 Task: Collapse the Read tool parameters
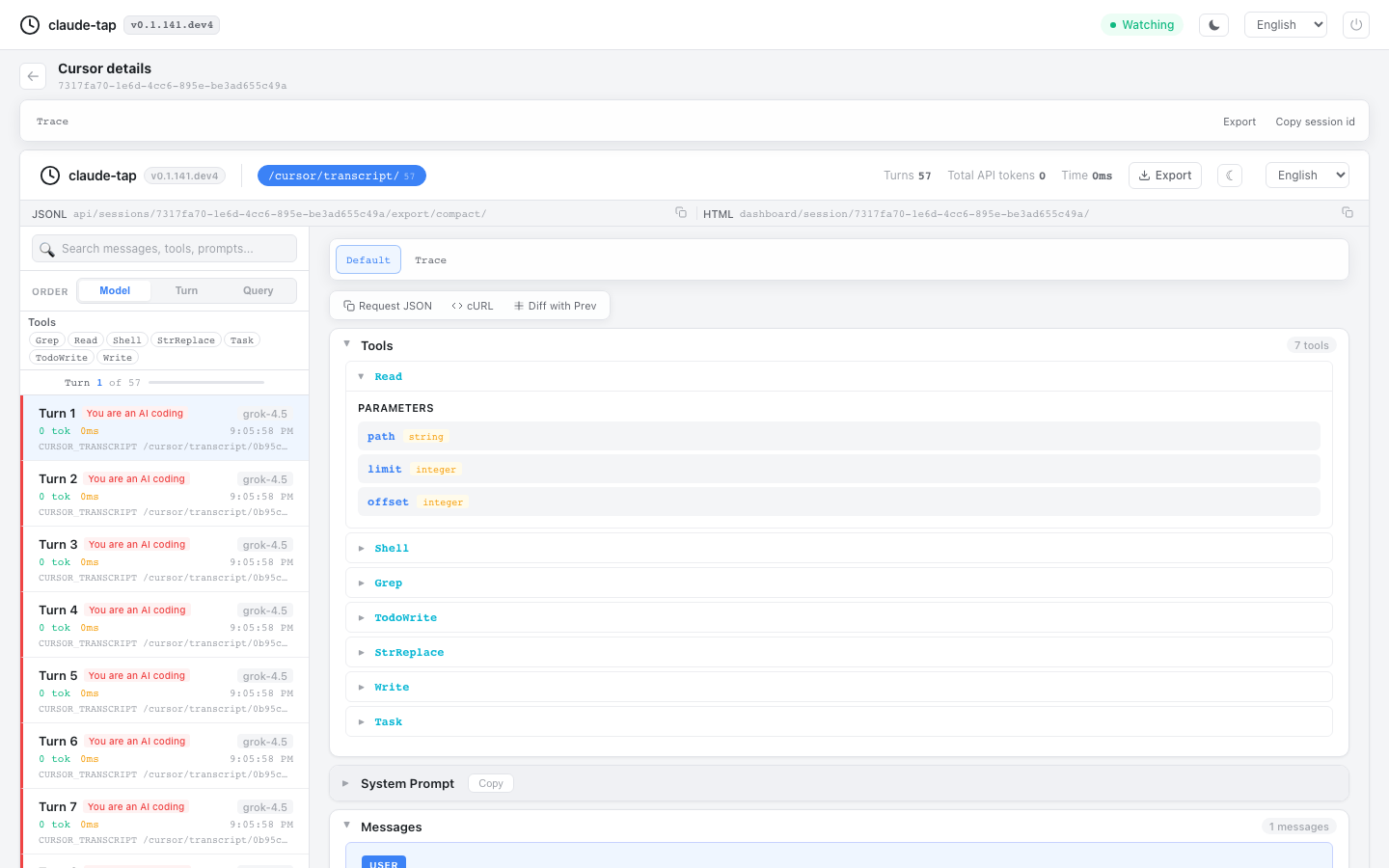pos(361,376)
